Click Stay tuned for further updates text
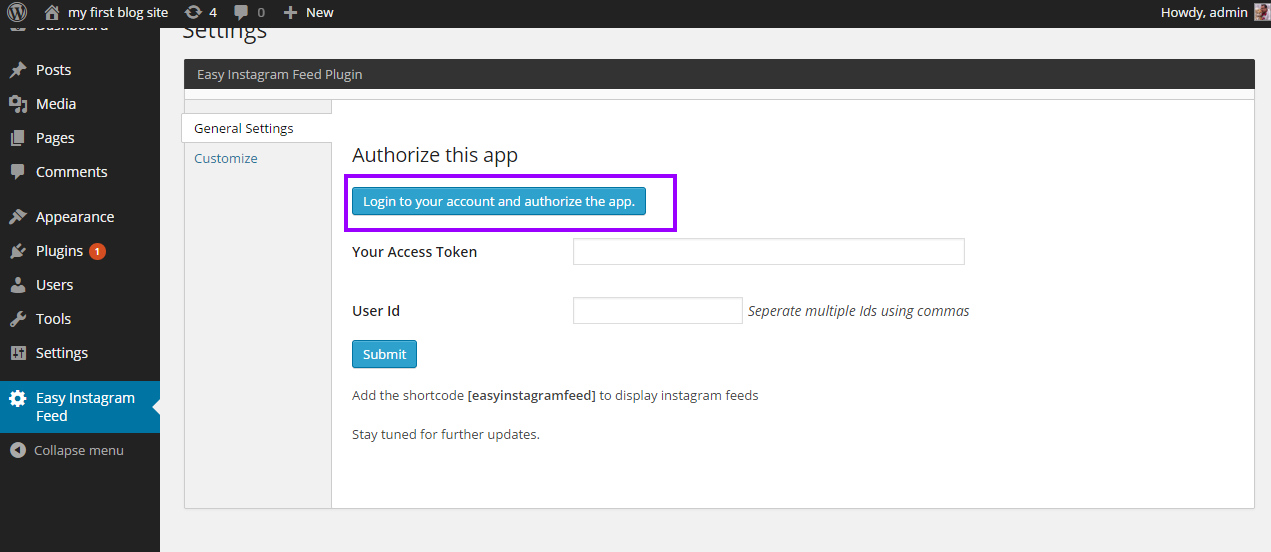The width and height of the screenshot is (1271, 552). tap(446, 434)
